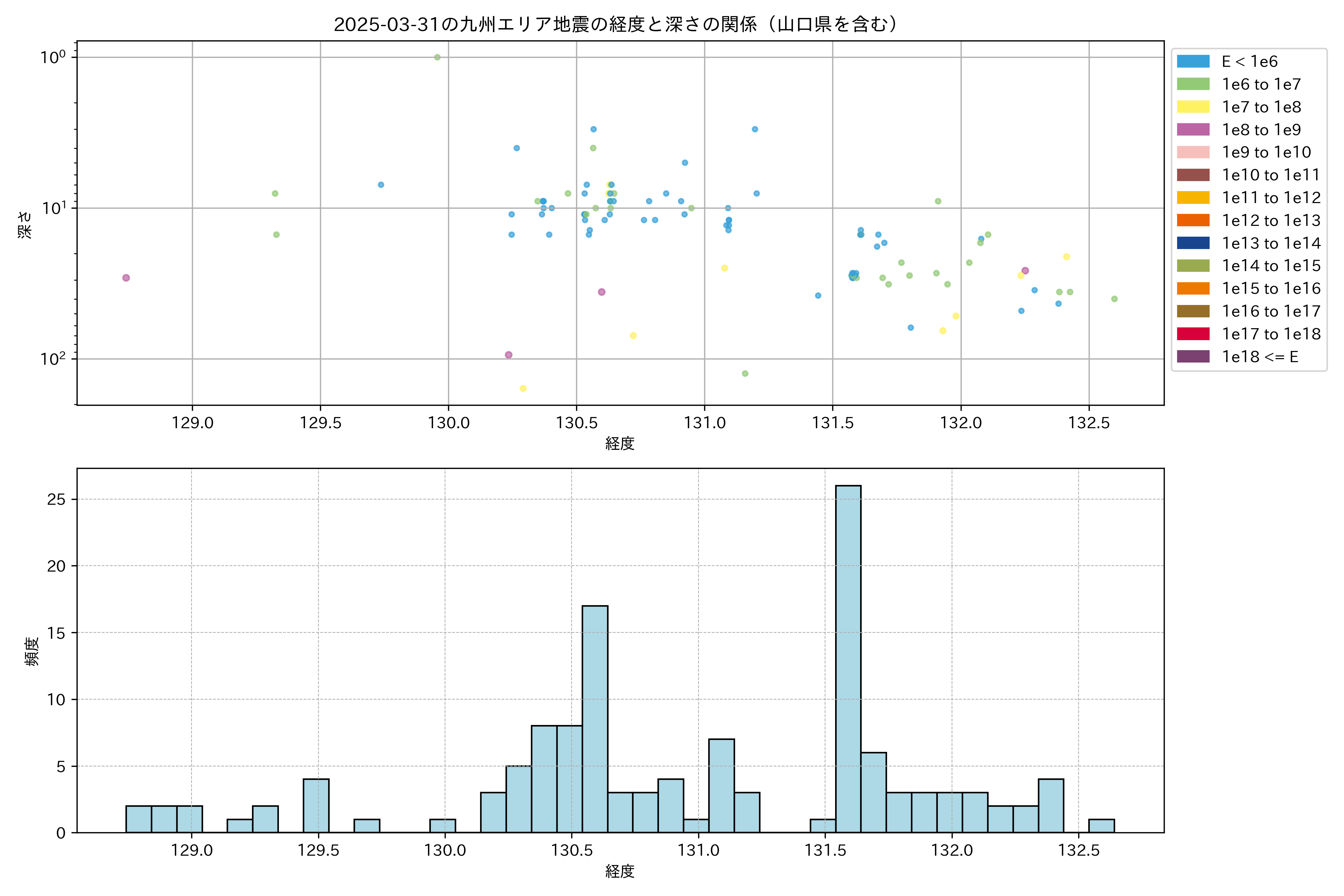This screenshot has width=1344, height=896.
Task: Click the yellow point at the scatter bottom
Action: 523,389
